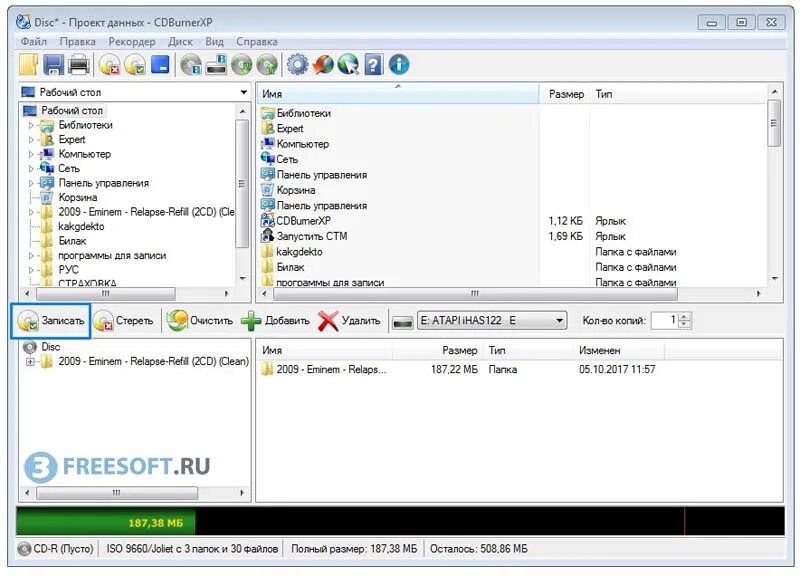800x576 pixels.
Task: Expand программы для записи tree folder
Action: click(31, 256)
